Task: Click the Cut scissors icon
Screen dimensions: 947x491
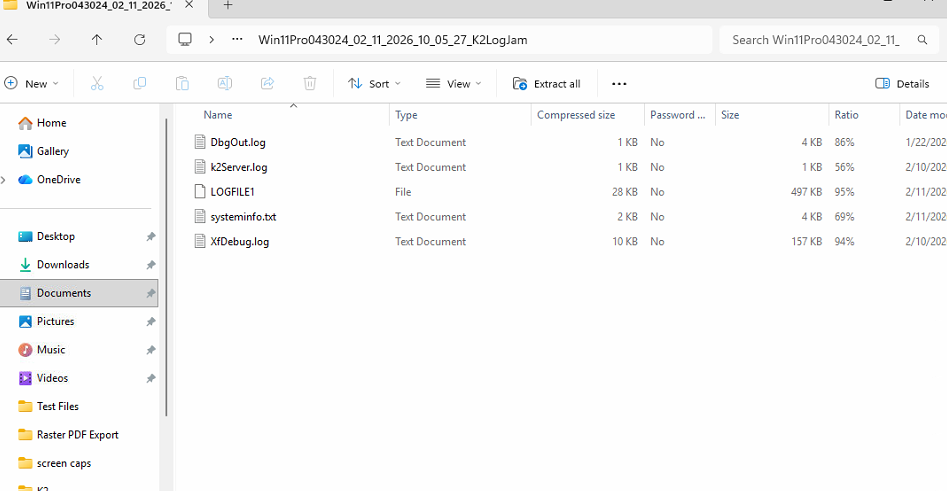Action: (x=97, y=84)
